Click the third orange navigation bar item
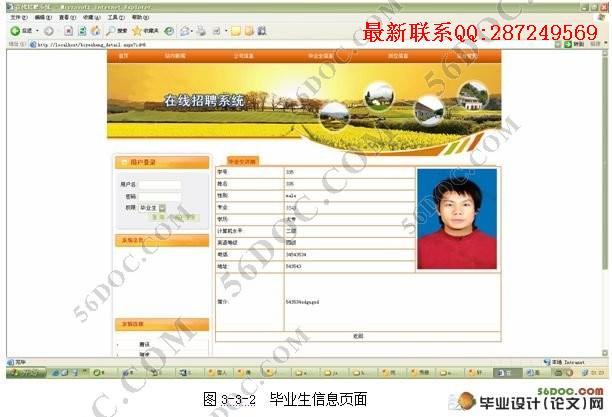The height and width of the screenshot is (417, 612). pyautogui.click(x=244, y=56)
